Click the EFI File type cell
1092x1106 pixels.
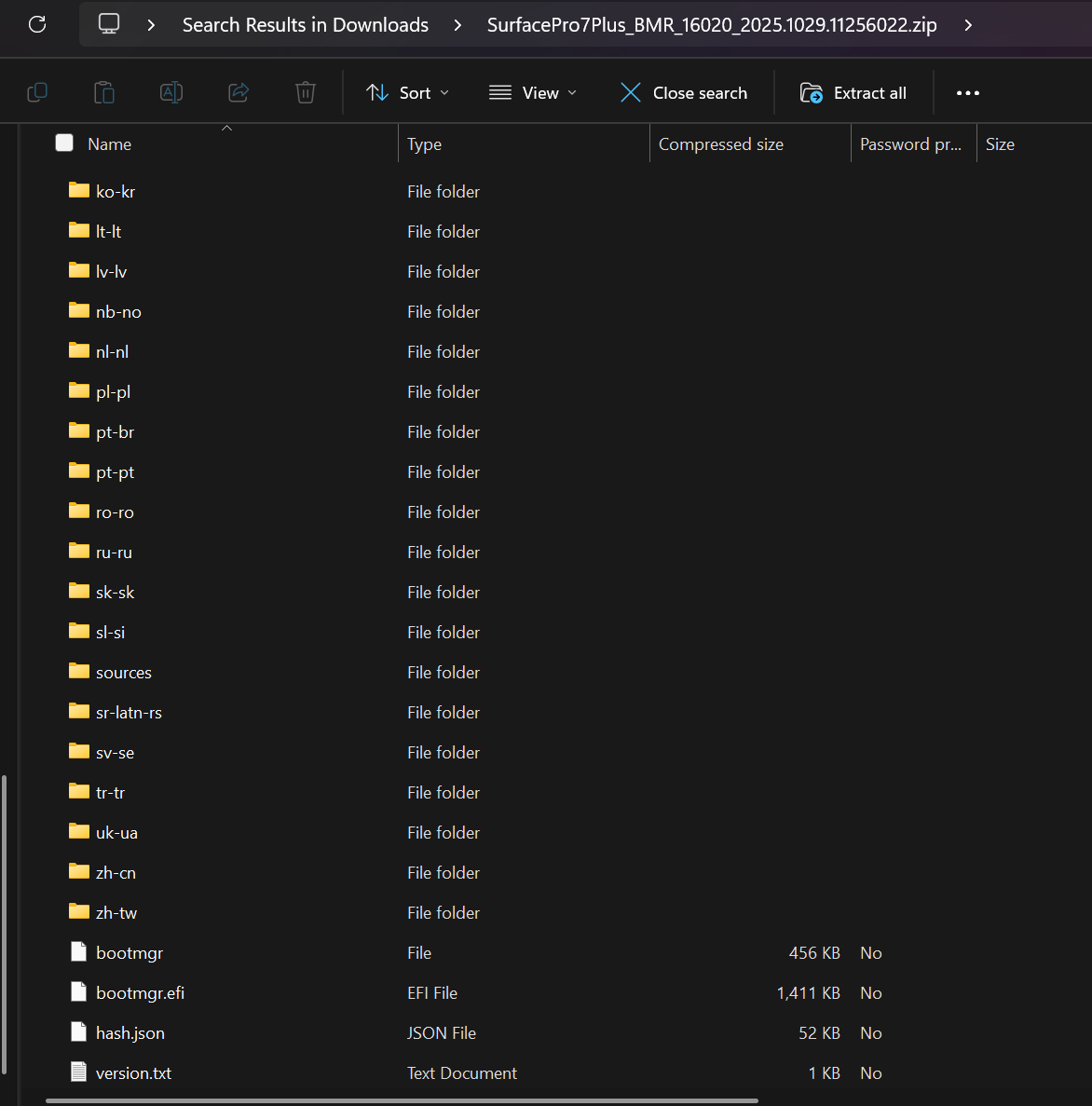point(431,993)
